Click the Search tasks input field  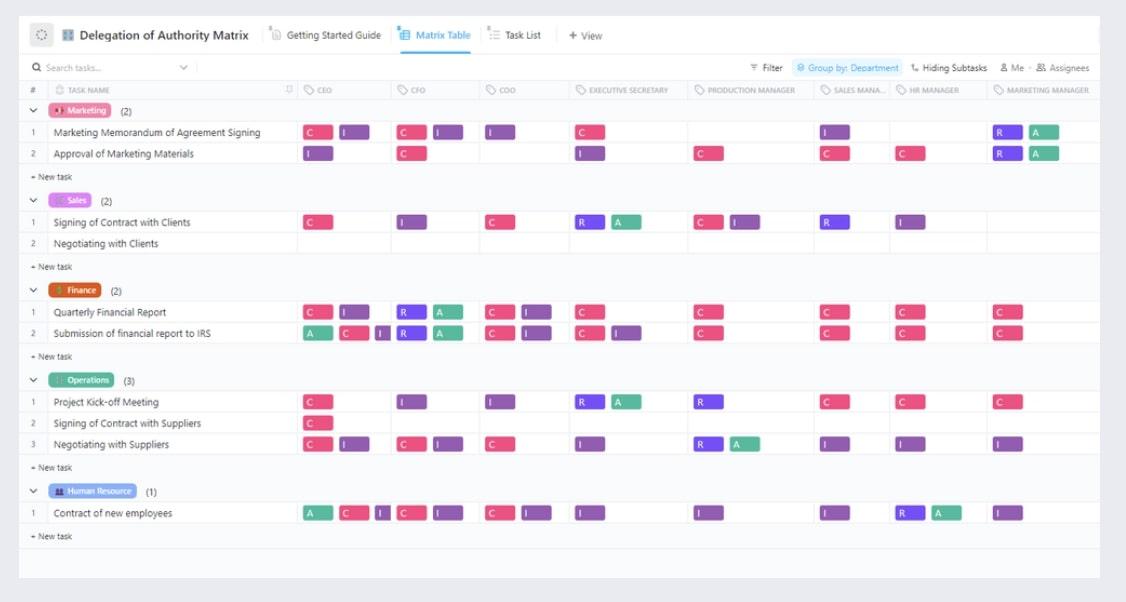tap(100, 68)
